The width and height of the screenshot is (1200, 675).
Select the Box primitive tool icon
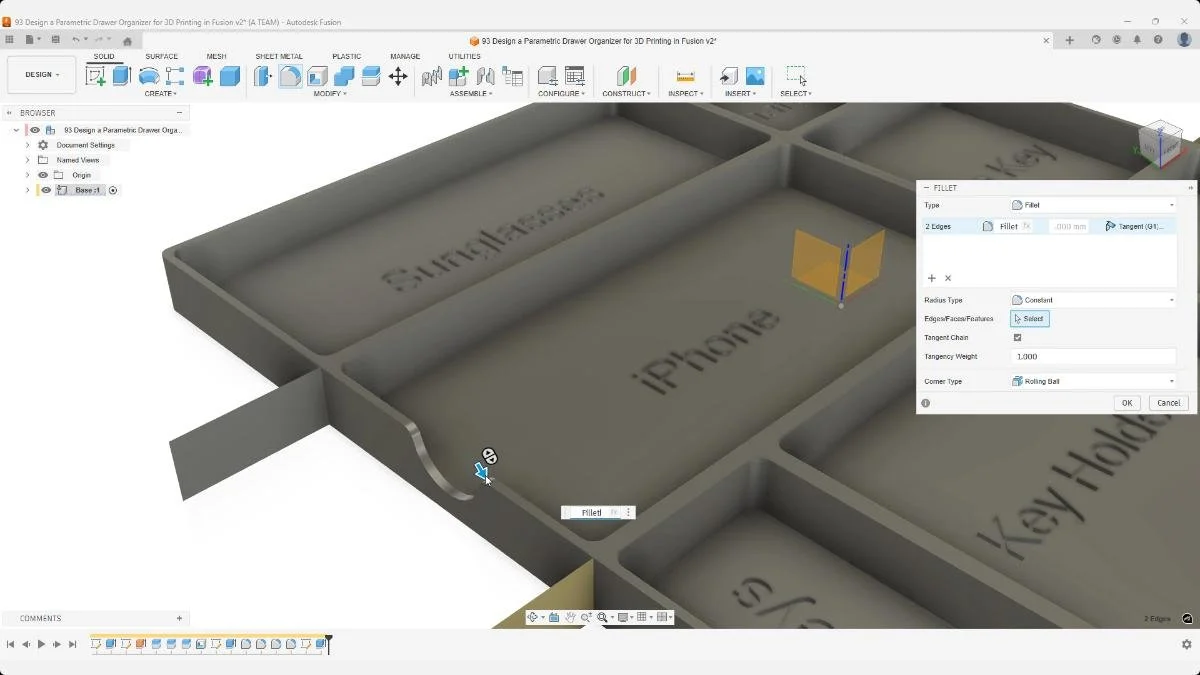pyautogui.click(x=230, y=76)
